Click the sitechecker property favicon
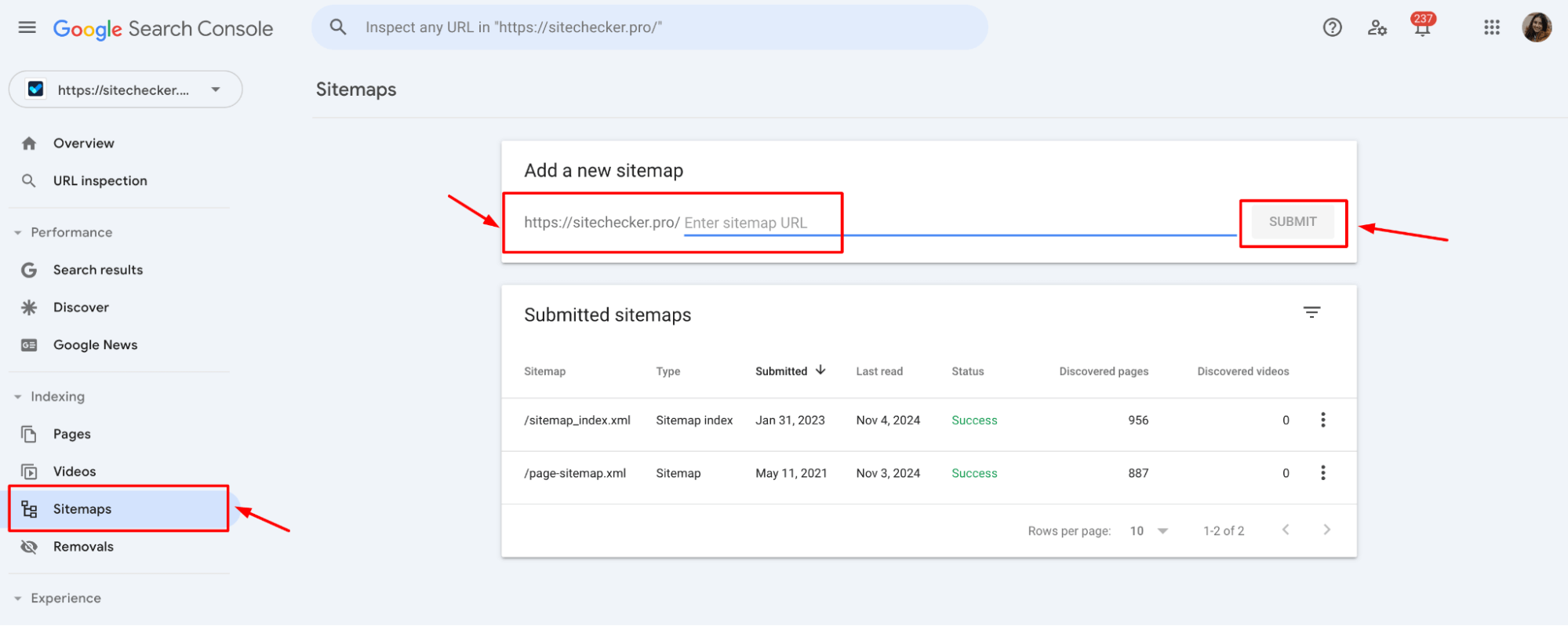Image resolution: width=1568 pixels, height=626 pixels. pos(36,89)
